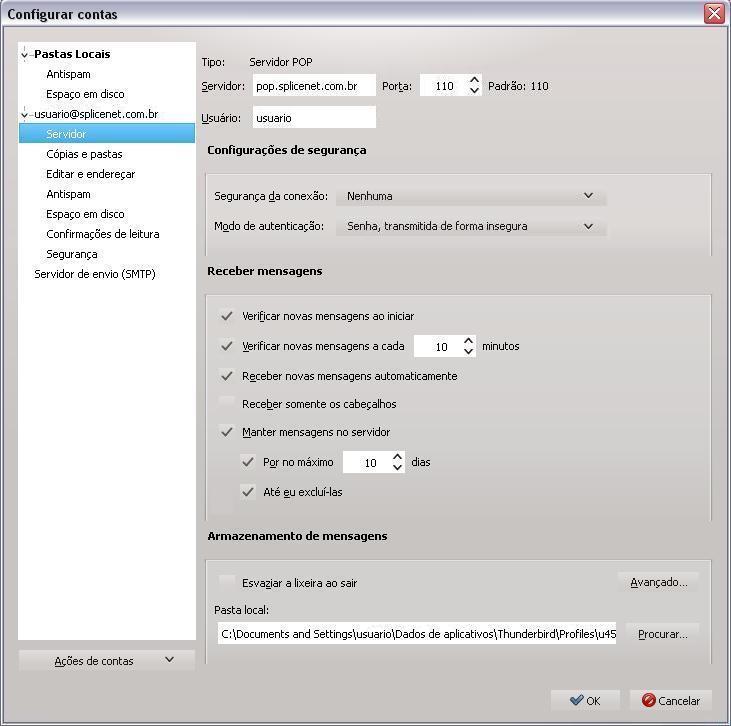731x726 pixels.
Task: Select the Pastas Locais tree item
Action: click(x=72, y=54)
